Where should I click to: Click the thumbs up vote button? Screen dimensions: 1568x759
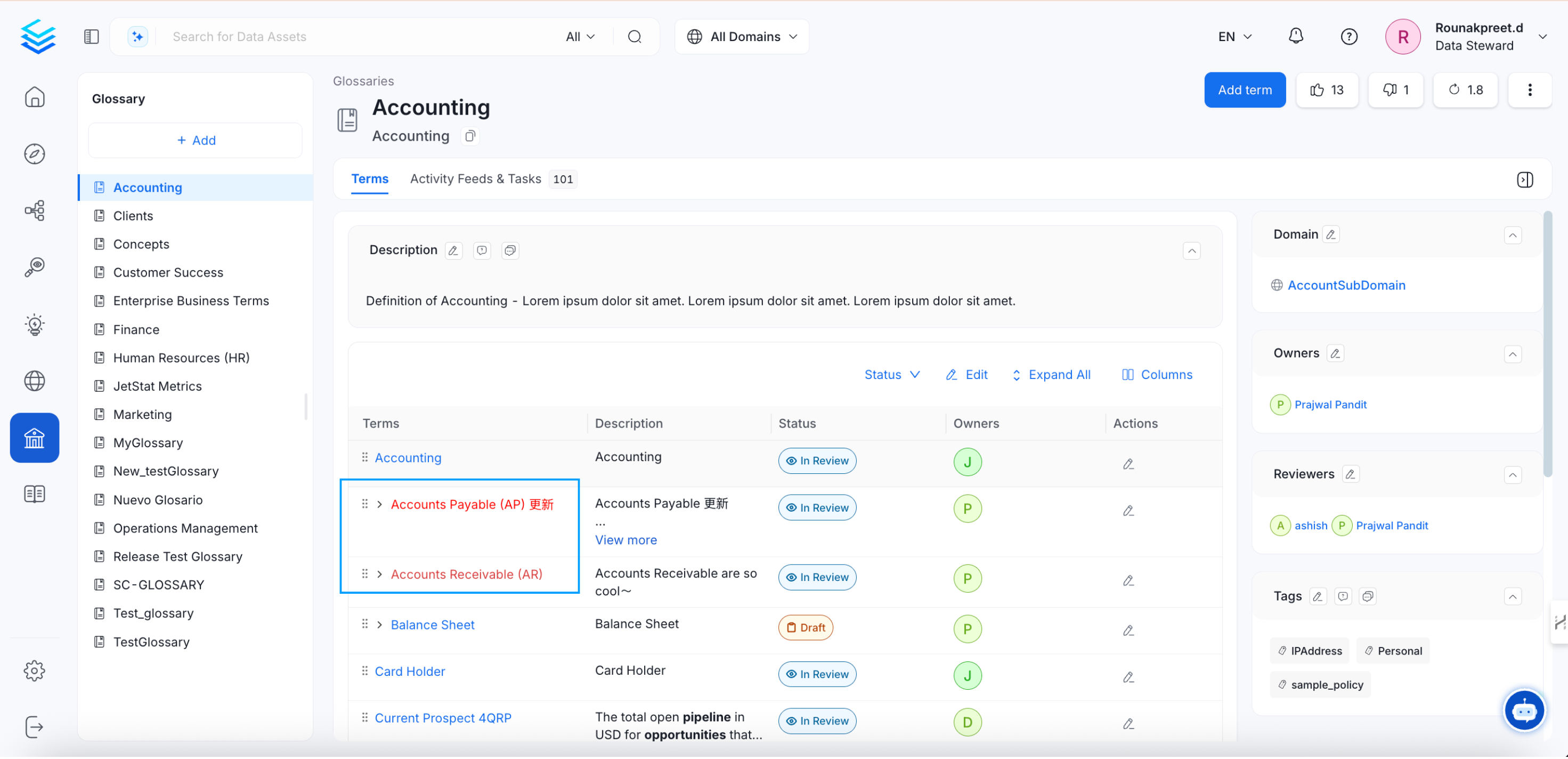(1327, 90)
